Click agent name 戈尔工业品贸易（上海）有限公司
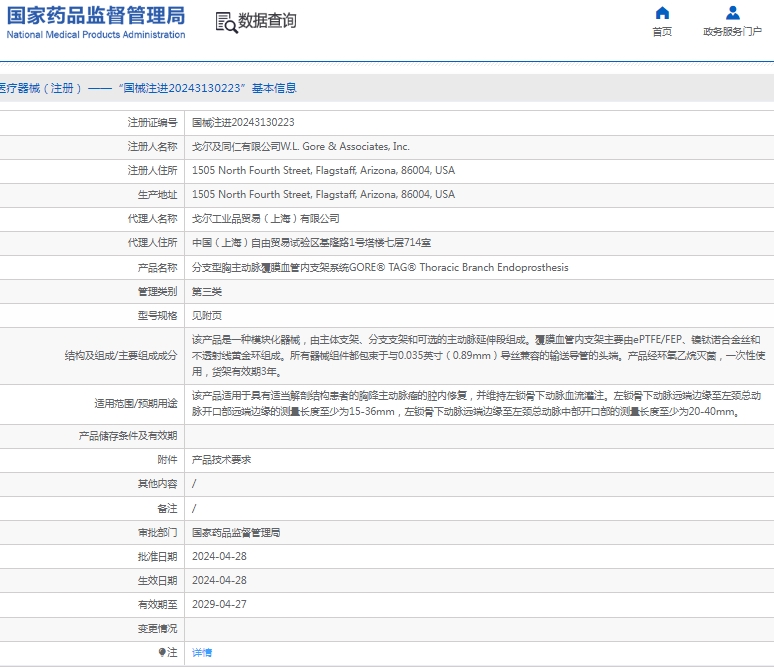774x667 pixels. click(x=266, y=219)
